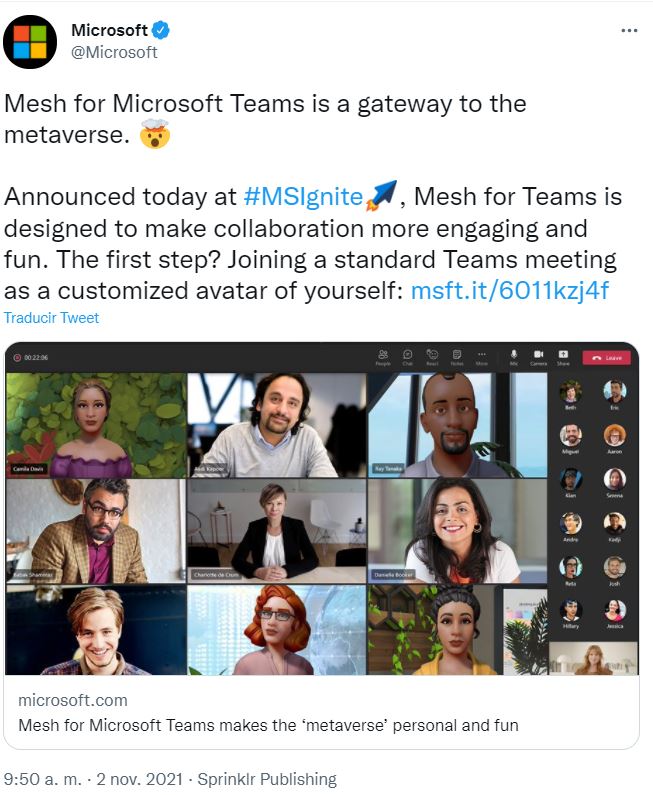
Task: Toggle the Camera on or off
Action: coord(538,354)
